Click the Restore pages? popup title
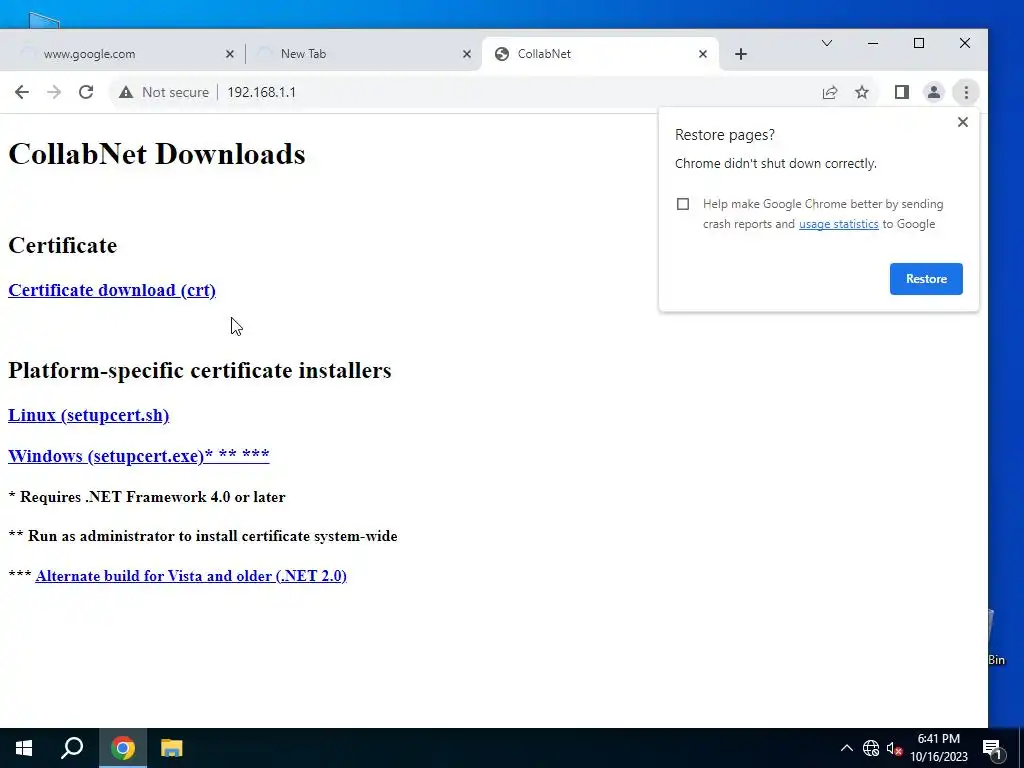The image size is (1024, 768). (724, 135)
